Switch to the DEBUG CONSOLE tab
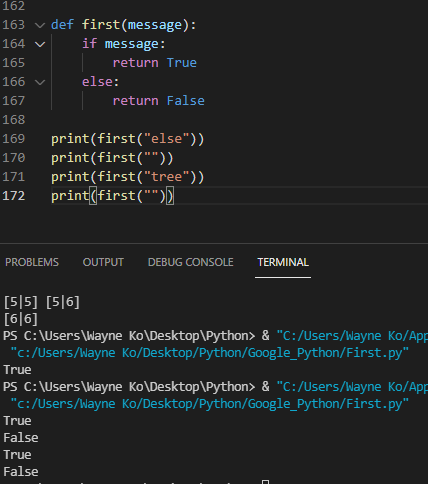 coord(191,262)
